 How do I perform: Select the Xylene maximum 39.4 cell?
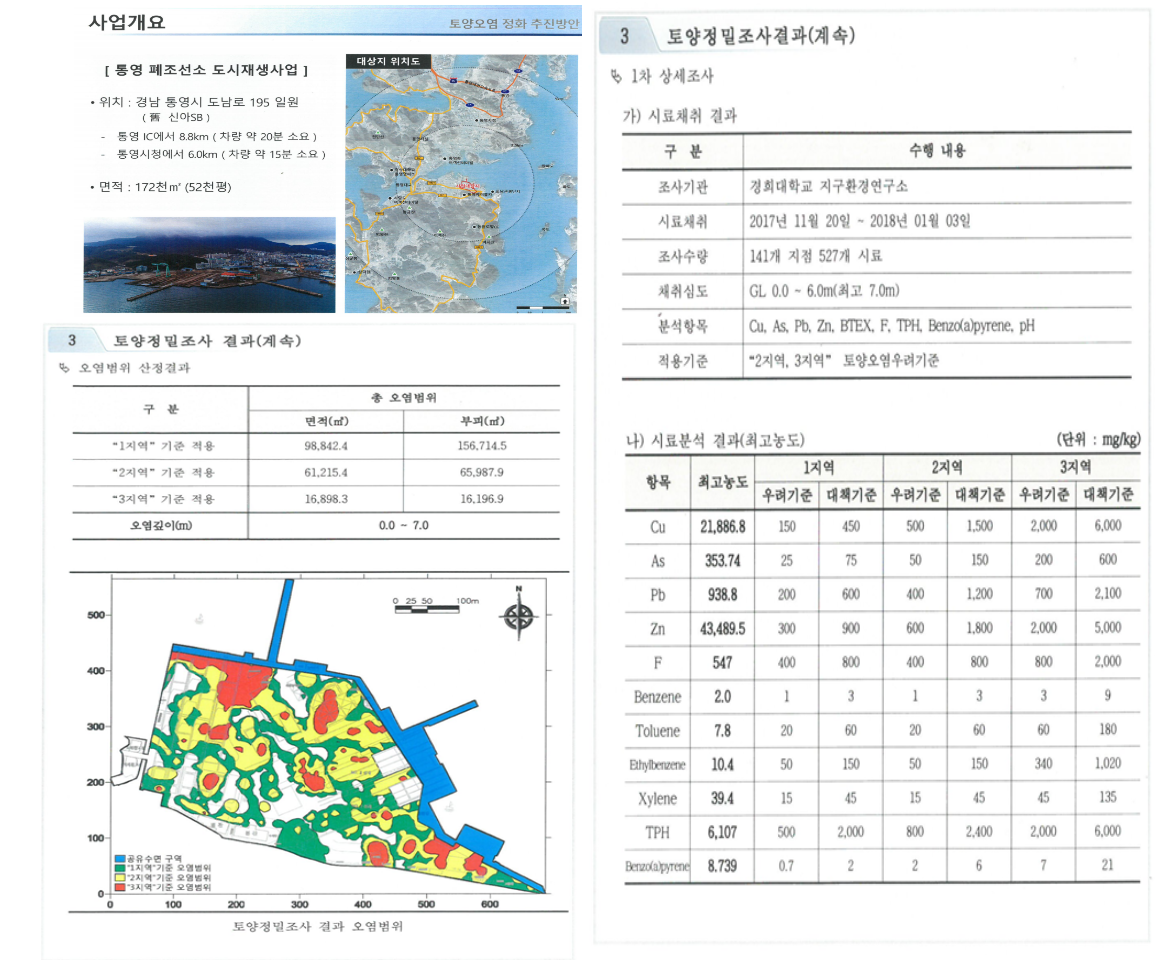point(723,799)
